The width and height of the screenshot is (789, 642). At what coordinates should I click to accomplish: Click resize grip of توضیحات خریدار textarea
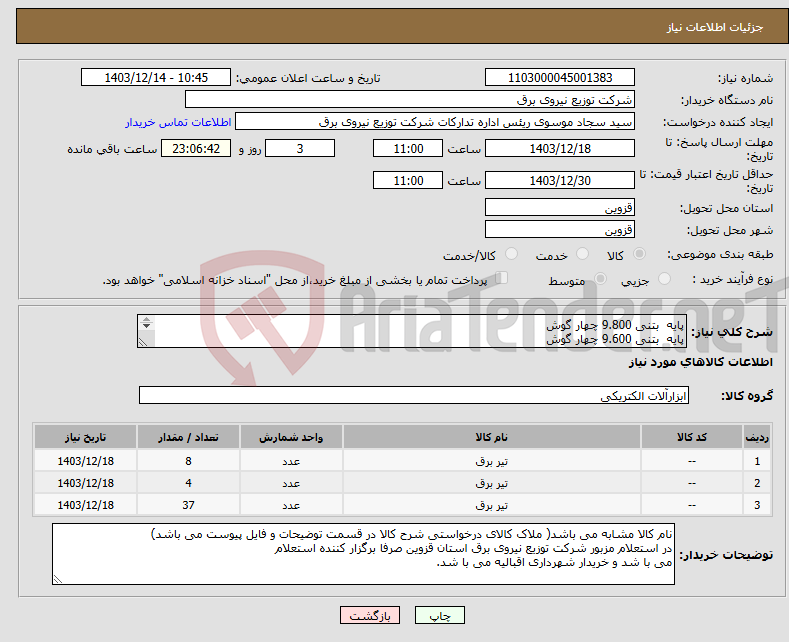tap(58, 579)
